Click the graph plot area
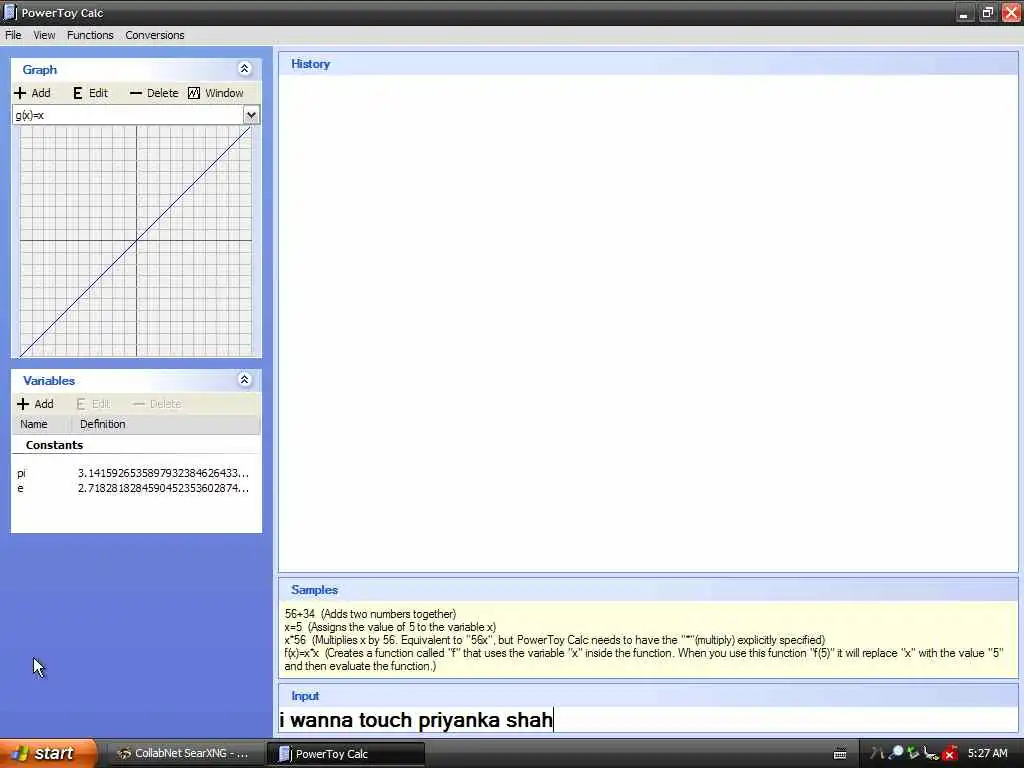This screenshot has height=768, width=1024. click(136, 241)
